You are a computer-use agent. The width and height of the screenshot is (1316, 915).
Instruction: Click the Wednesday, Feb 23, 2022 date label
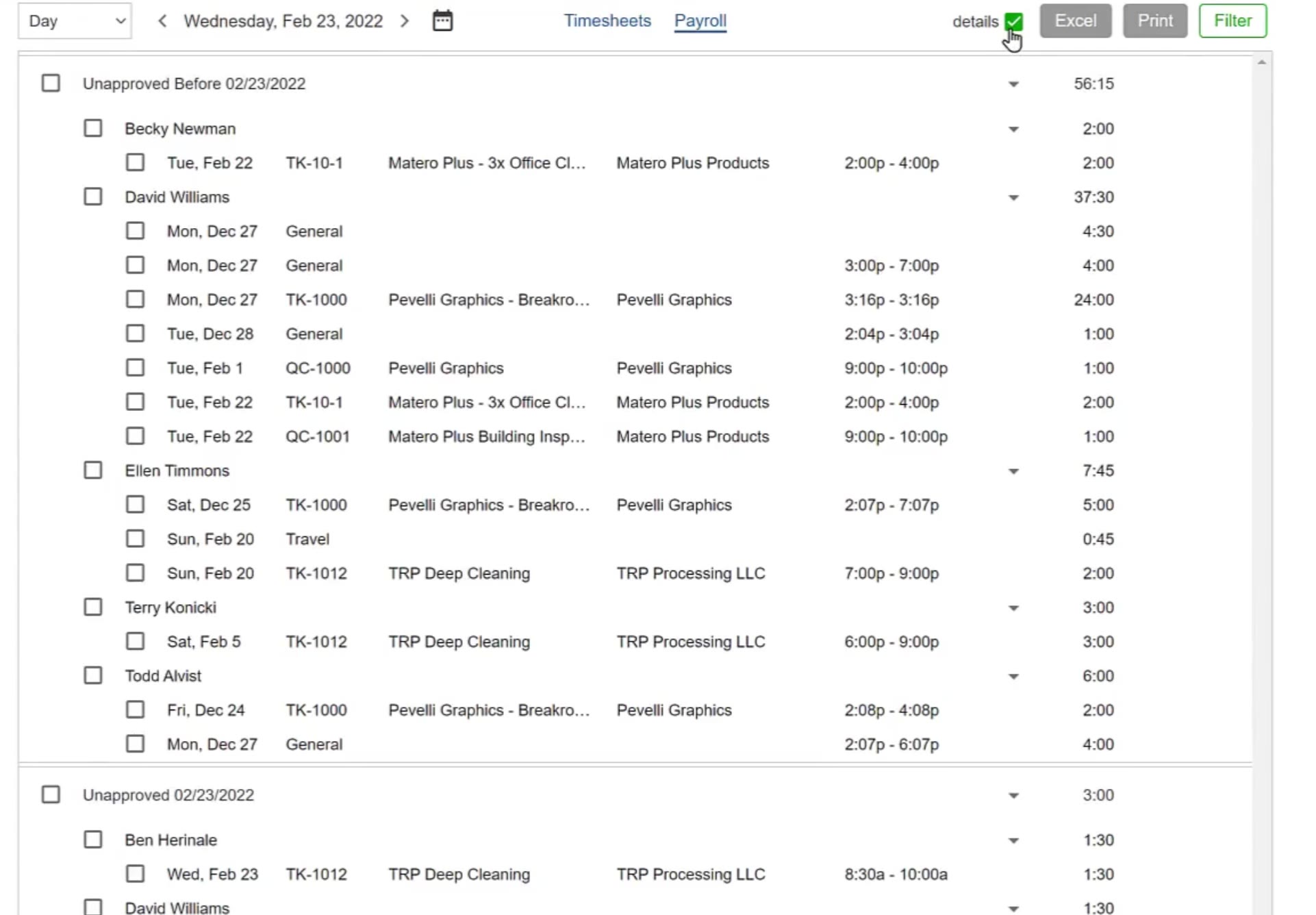[283, 21]
